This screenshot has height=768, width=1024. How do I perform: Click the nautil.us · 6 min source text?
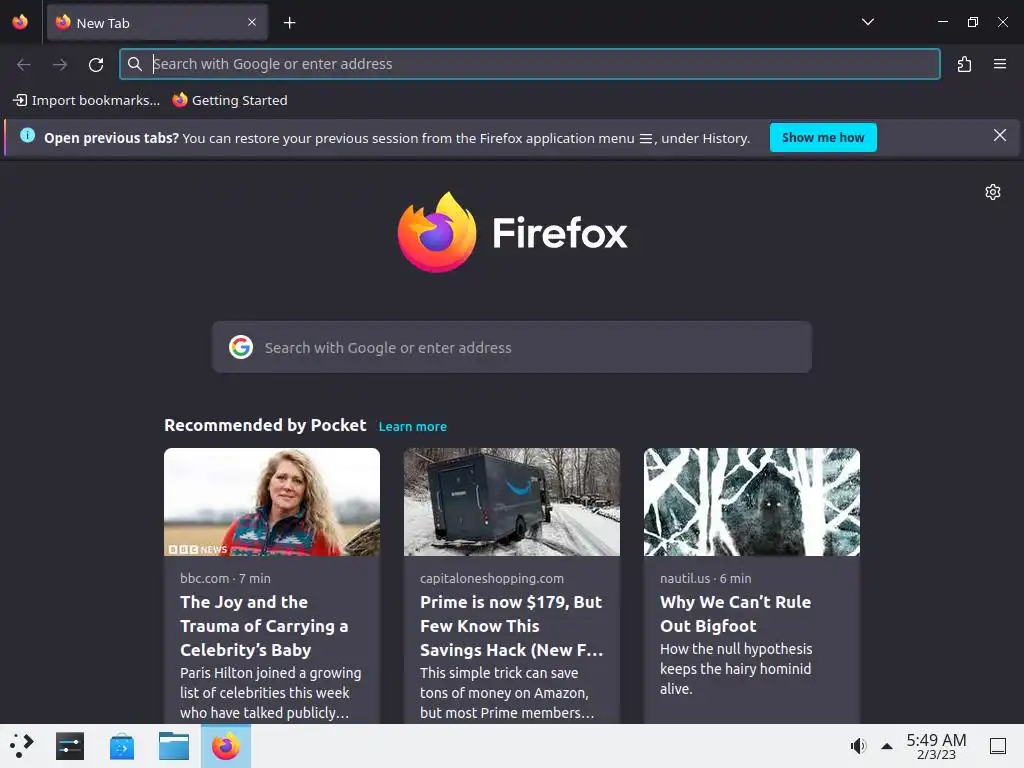pyautogui.click(x=705, y=578)
